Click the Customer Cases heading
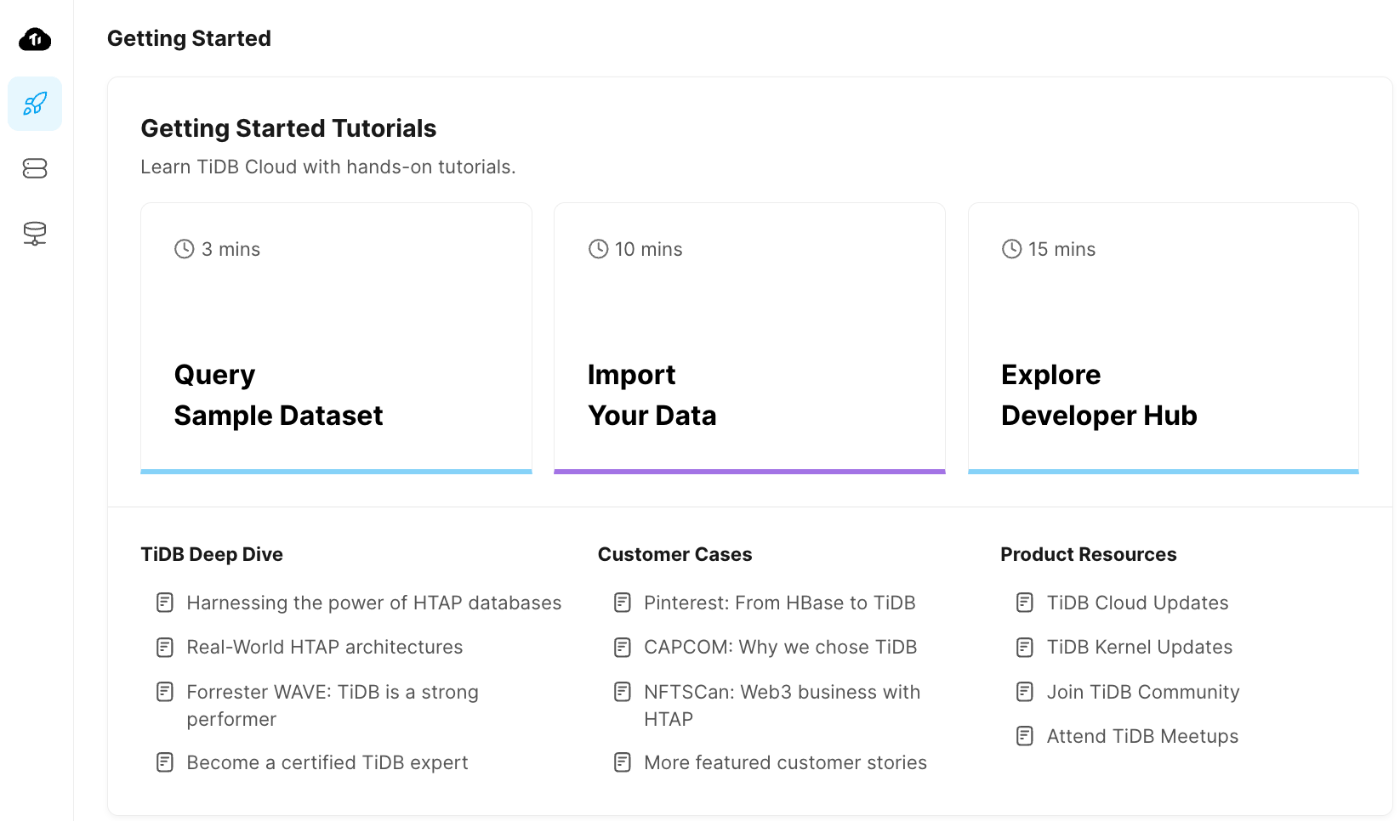Screen dimensions: 1400x821 pyautogui.click(x=675, y=554)
